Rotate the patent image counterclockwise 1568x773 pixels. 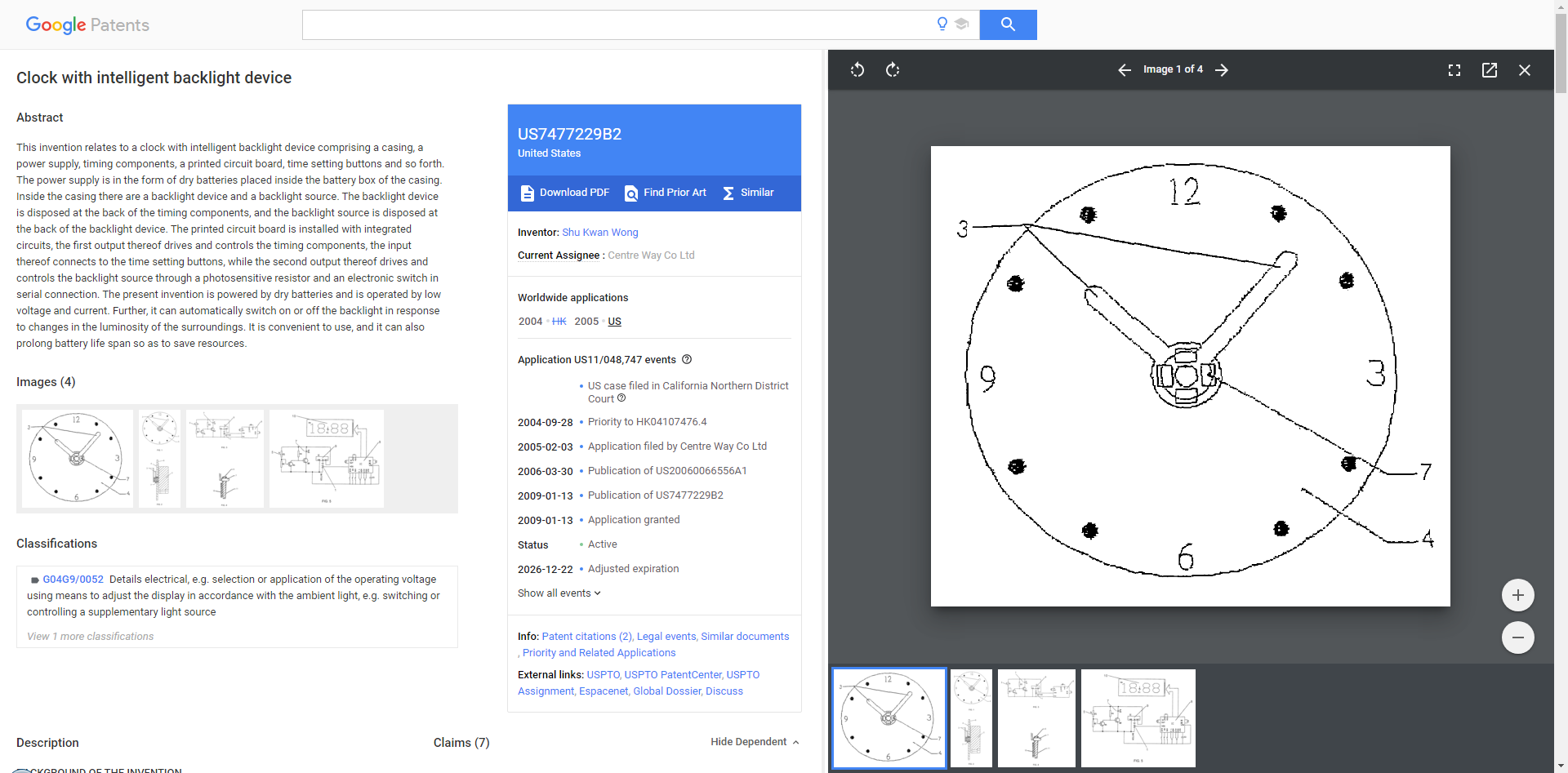(x=857, y=70)
